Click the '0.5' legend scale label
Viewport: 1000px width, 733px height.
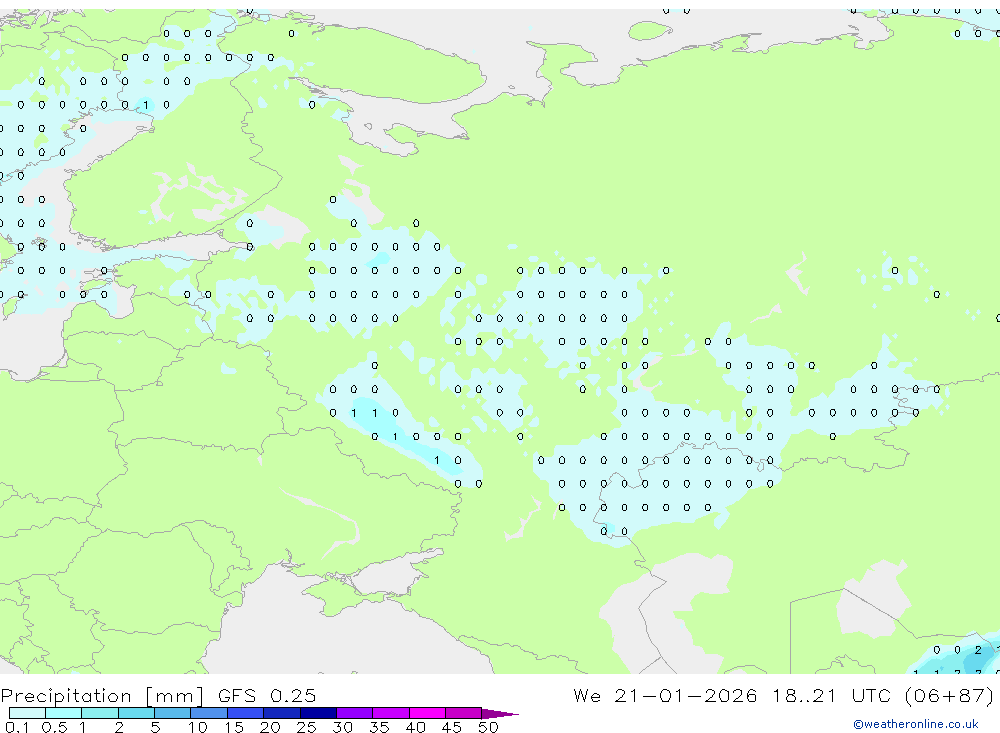tap(54, 727)
